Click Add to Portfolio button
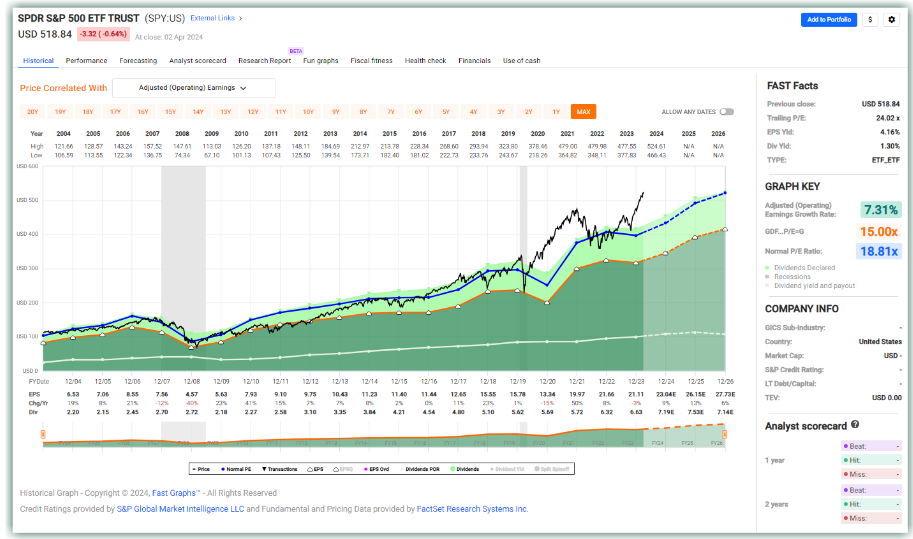The width and height of the screenshot is (913, 539). coord(829,20)
